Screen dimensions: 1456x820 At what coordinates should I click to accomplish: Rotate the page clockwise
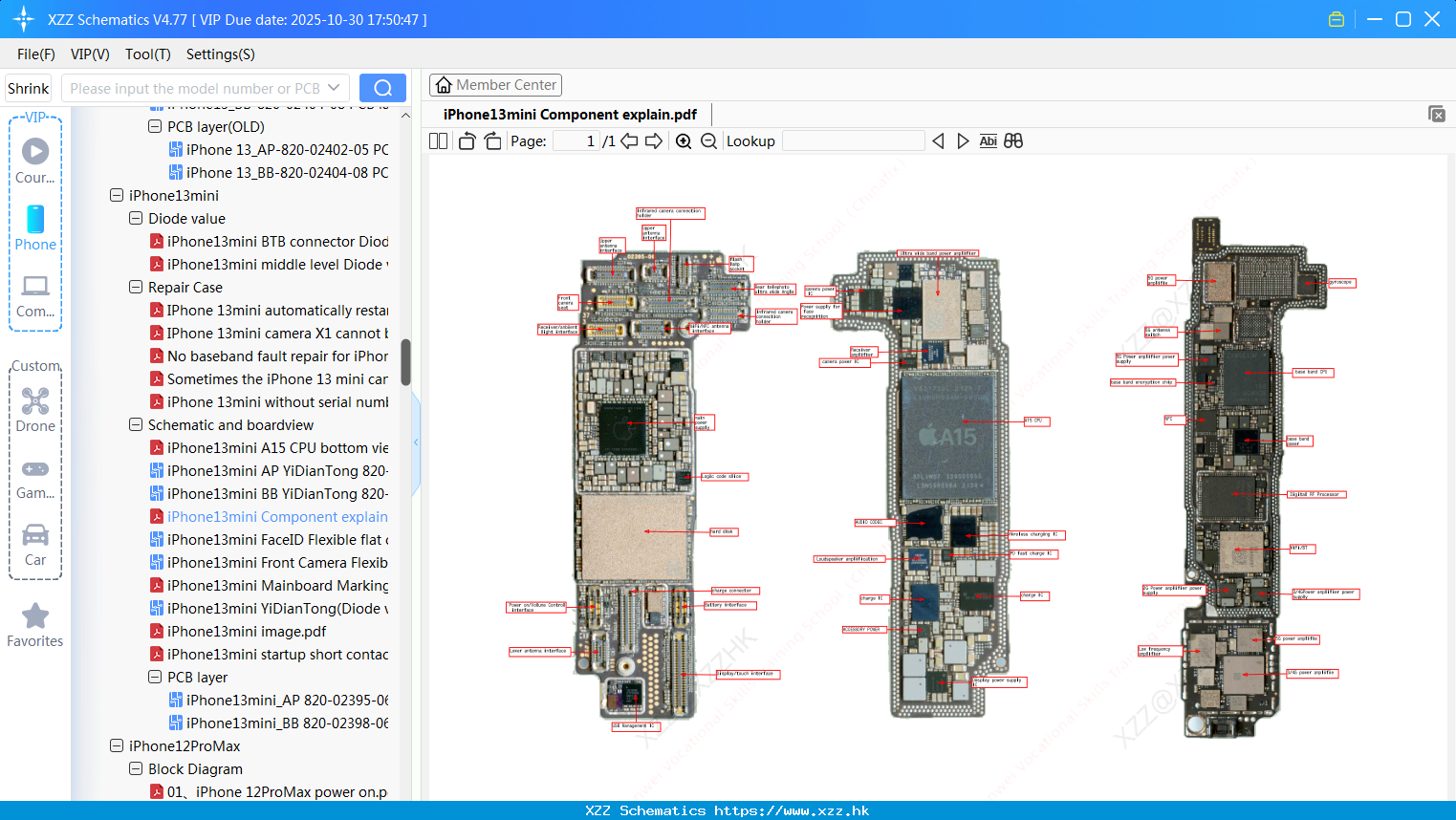pyautogui.click(x=492, y=140)
